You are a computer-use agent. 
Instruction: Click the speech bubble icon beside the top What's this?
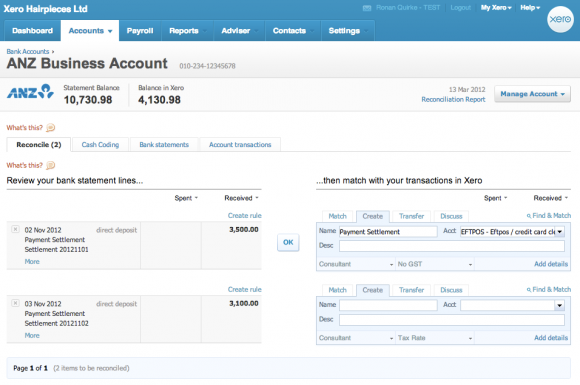pos(51,128)
